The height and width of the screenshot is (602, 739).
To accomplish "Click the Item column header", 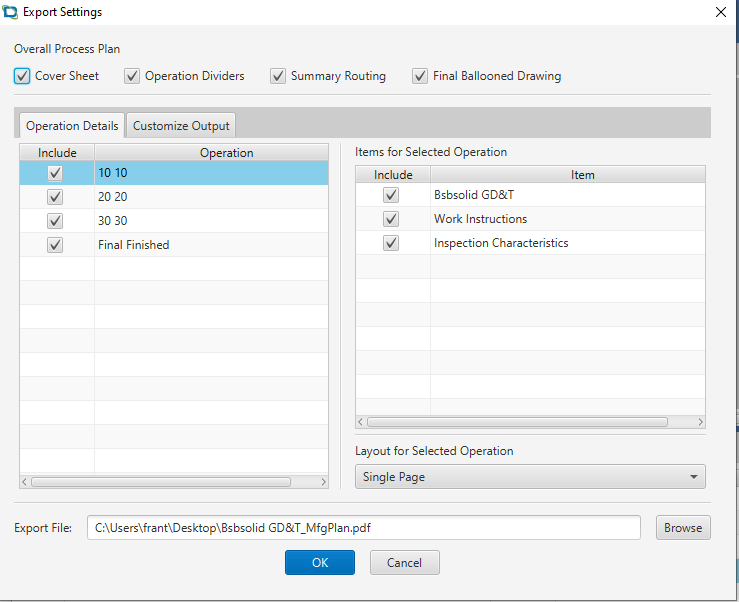I will click(x=568, y=175).
